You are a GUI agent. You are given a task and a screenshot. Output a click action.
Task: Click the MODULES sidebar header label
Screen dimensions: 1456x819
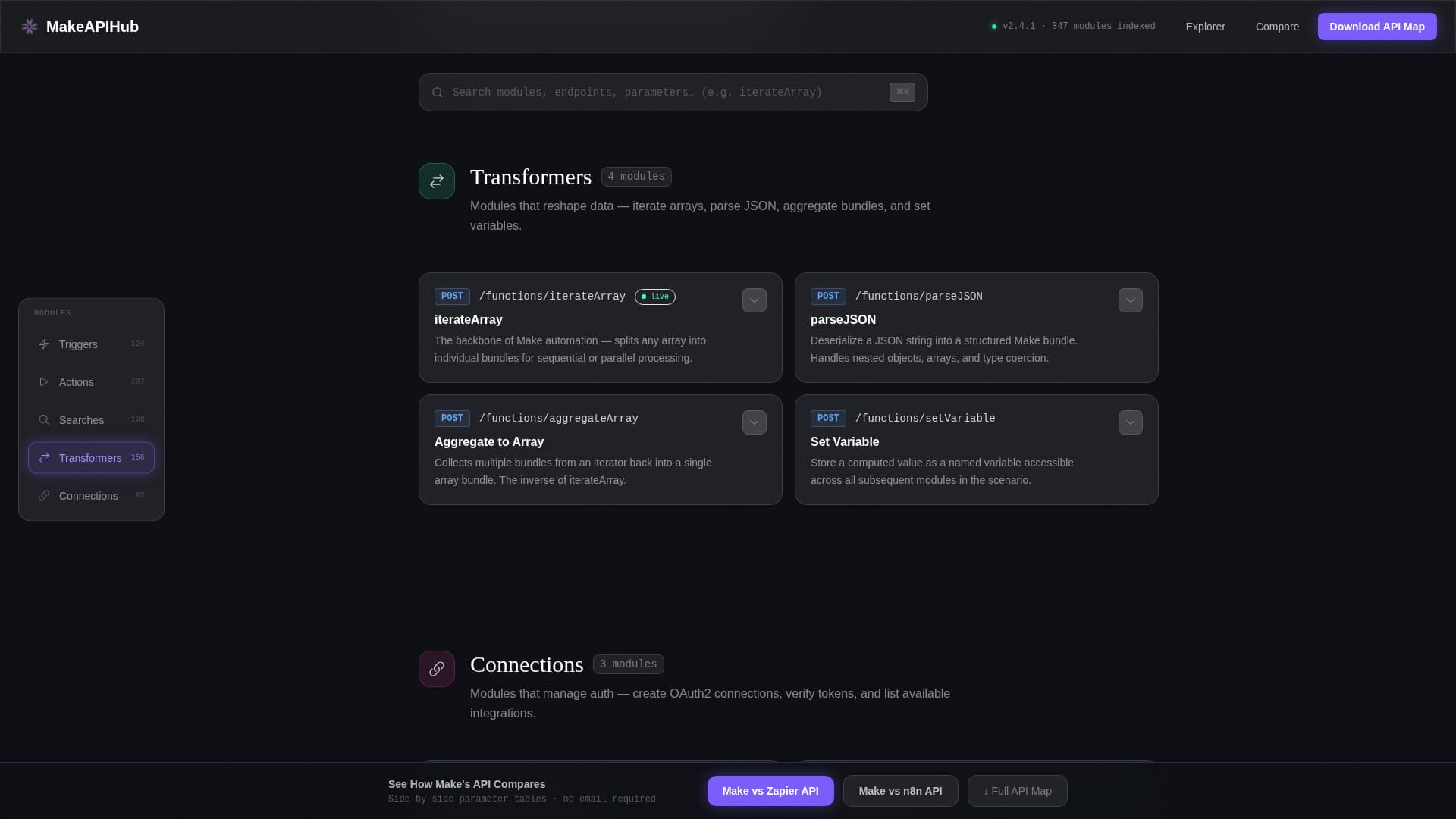pyautogui.click(x=52, y=313)
